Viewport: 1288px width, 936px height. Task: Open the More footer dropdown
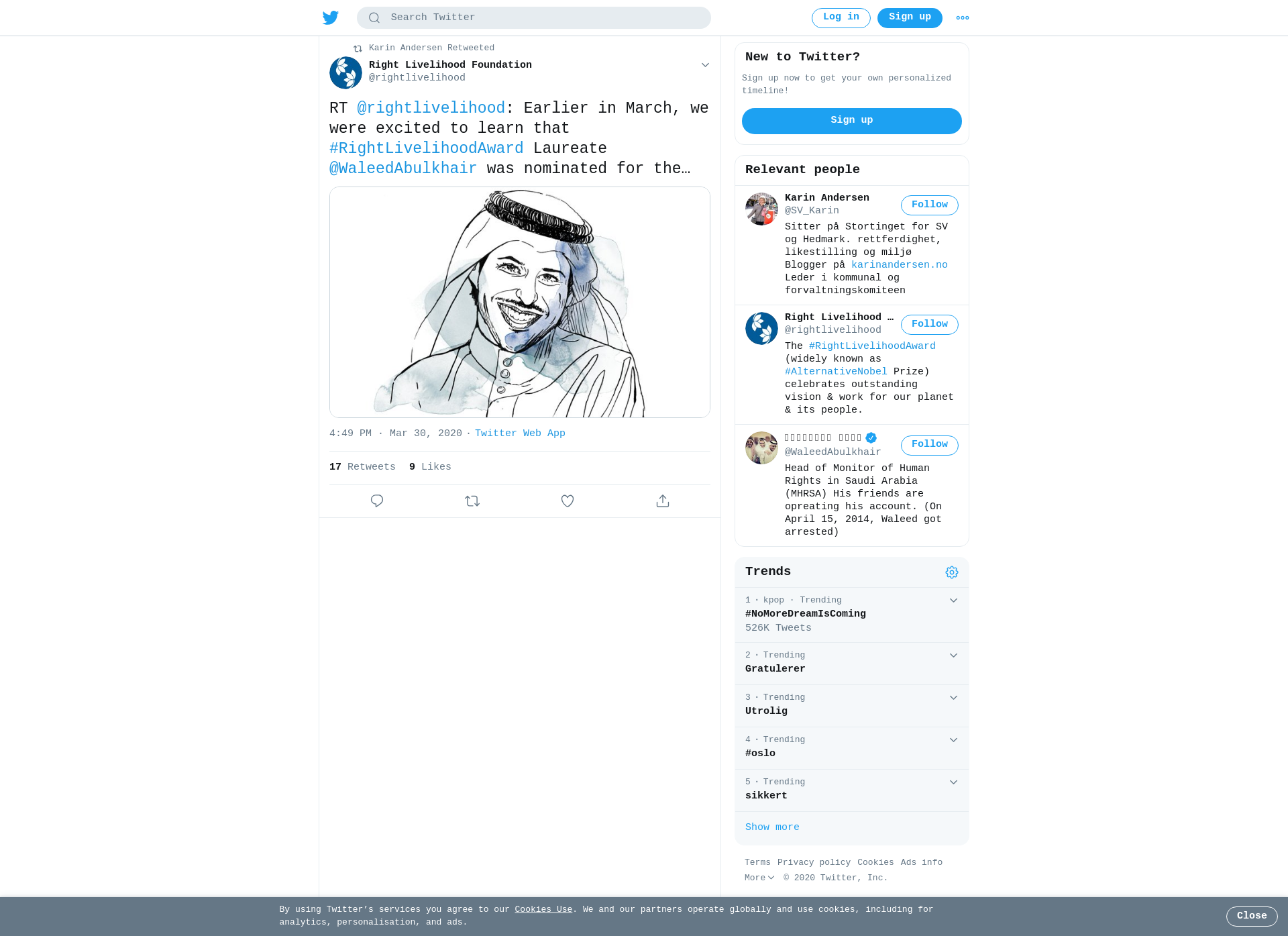(759, 878)
